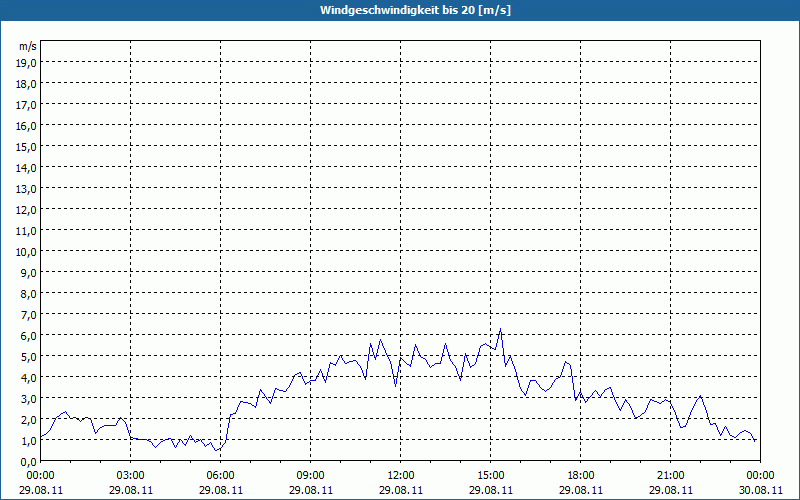Select the 11,0 y-axis label
800x500 pixels.
pos(27,231)
